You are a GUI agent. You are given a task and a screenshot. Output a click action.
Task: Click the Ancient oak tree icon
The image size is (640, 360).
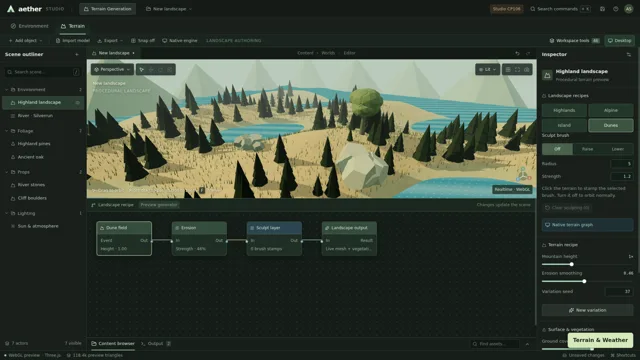(x=13, y=157)
